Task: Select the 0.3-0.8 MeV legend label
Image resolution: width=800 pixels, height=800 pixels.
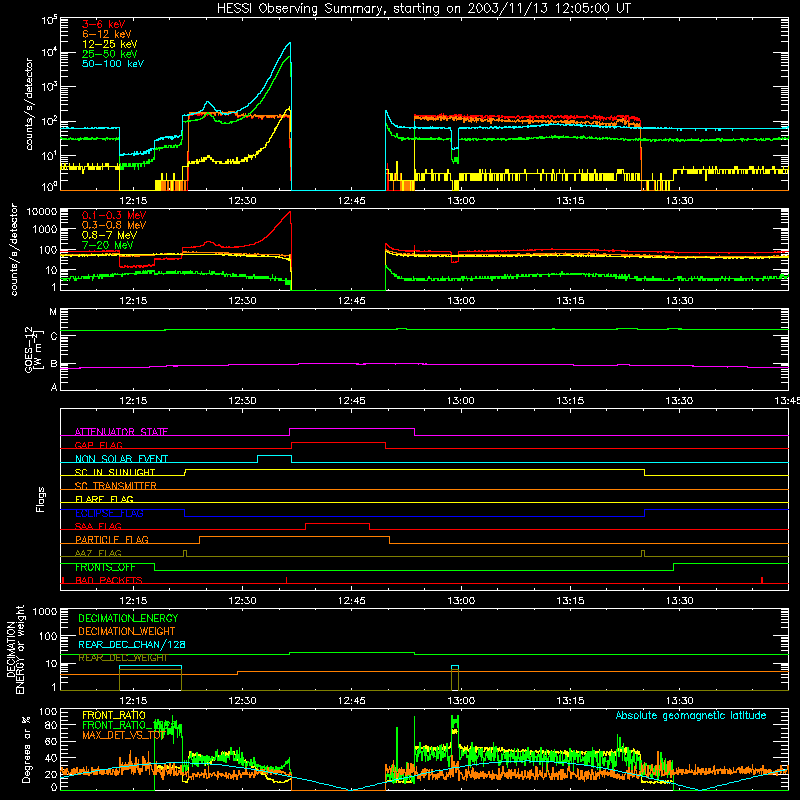Action: pyautogui.click(x=114, y=225)
